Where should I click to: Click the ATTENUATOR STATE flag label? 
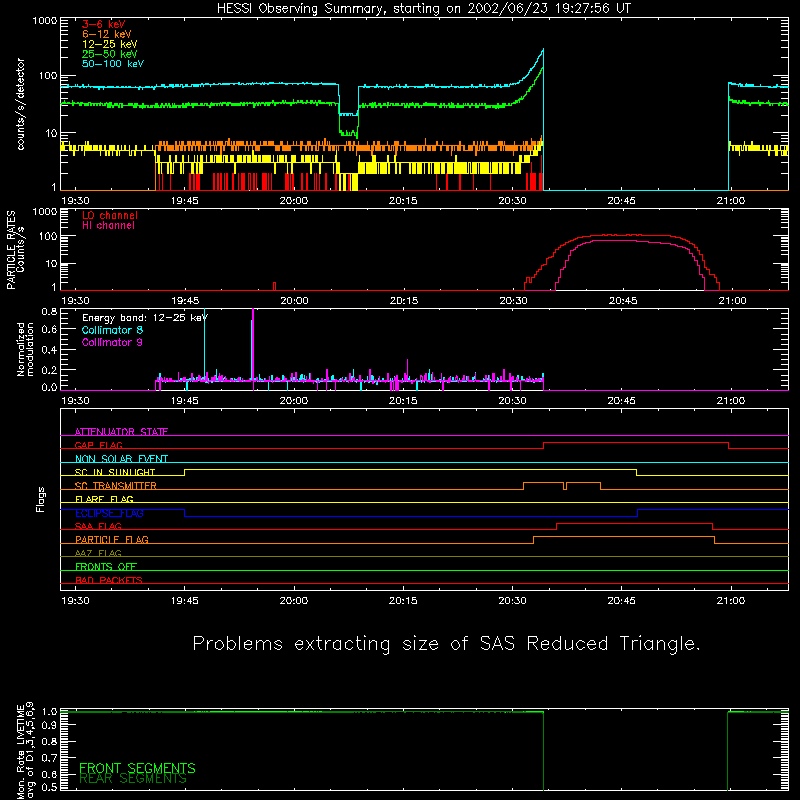[121, 432]
